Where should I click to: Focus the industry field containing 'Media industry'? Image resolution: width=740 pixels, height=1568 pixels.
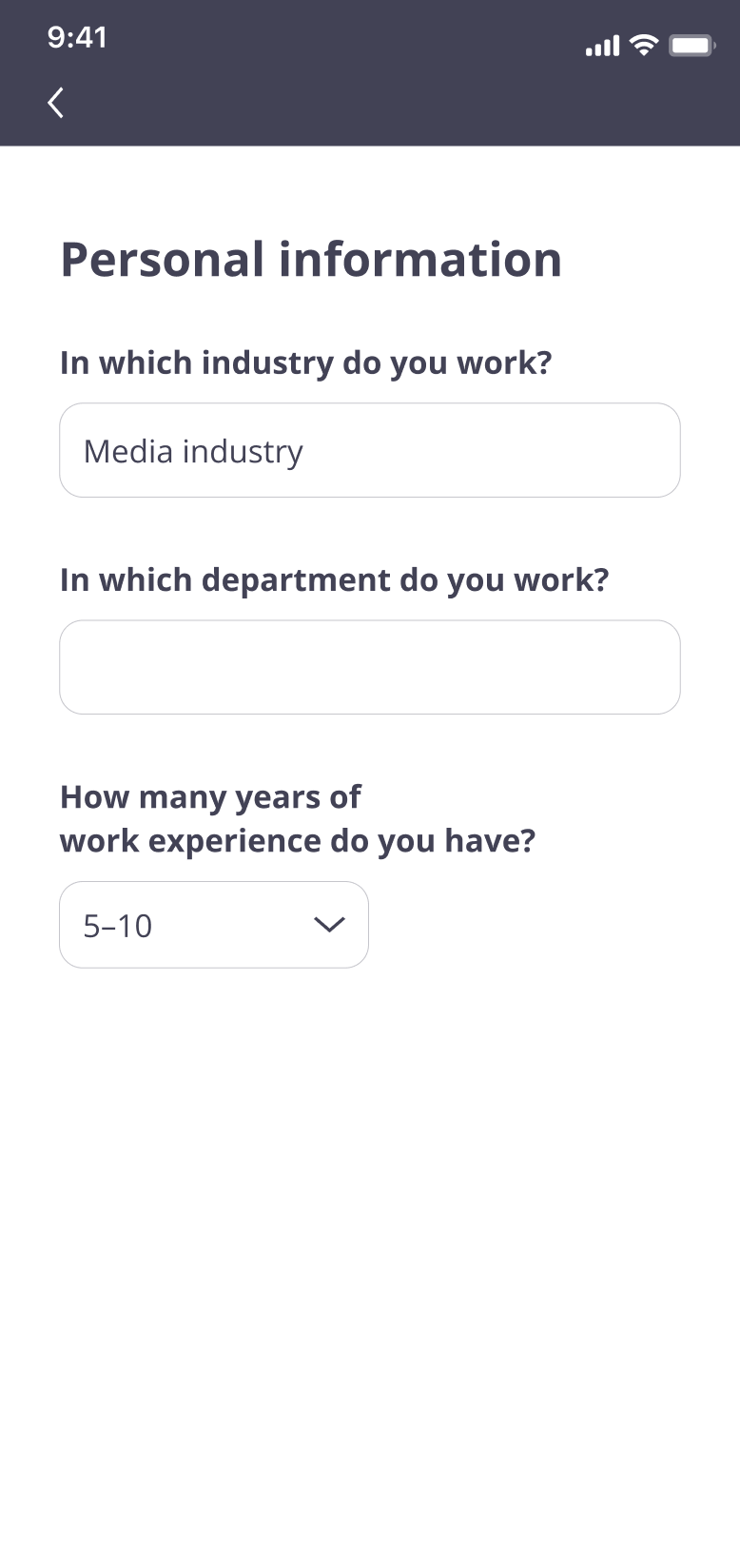[369, 450]
